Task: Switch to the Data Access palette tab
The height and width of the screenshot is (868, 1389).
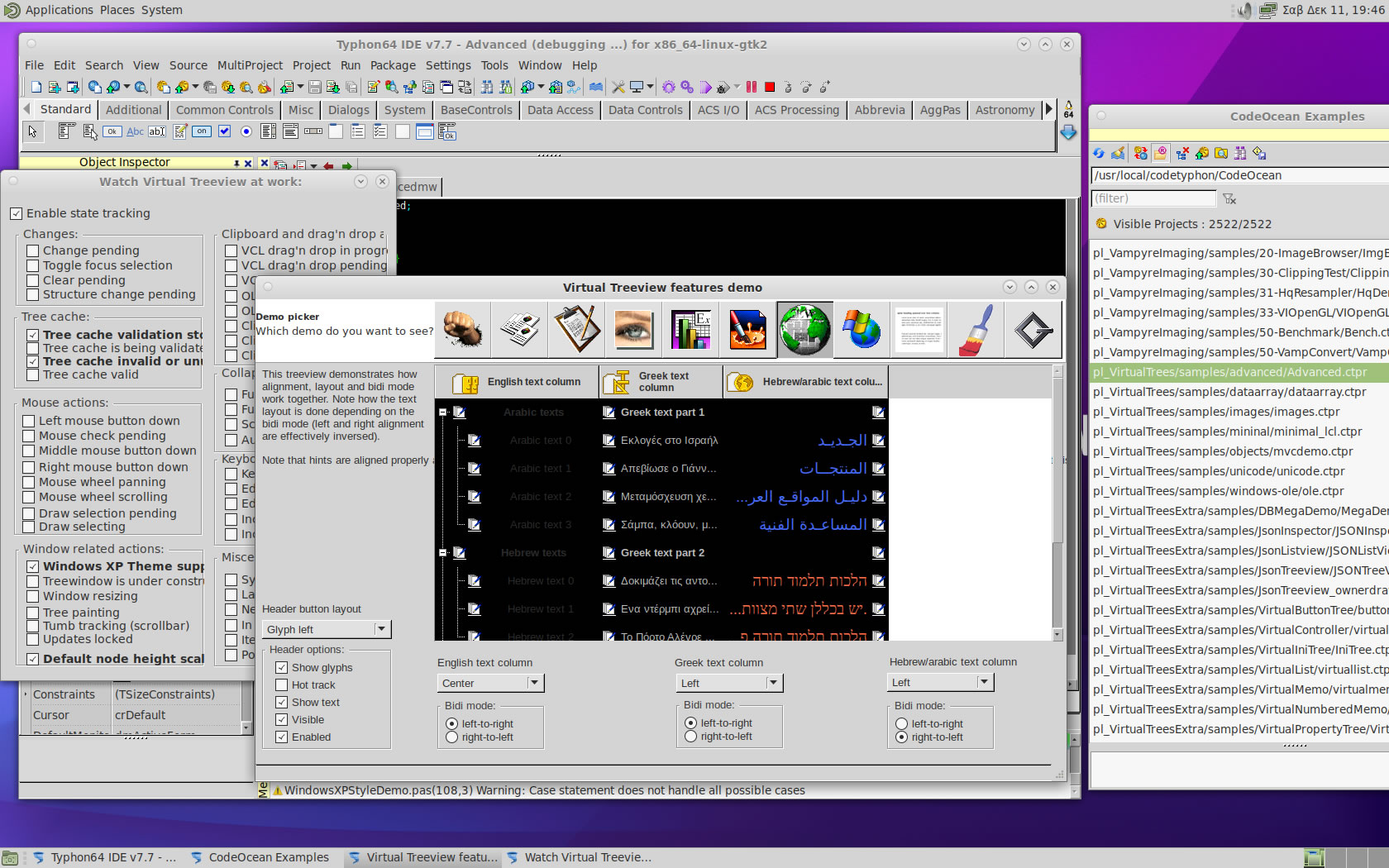Action: (x=560, y=110)
